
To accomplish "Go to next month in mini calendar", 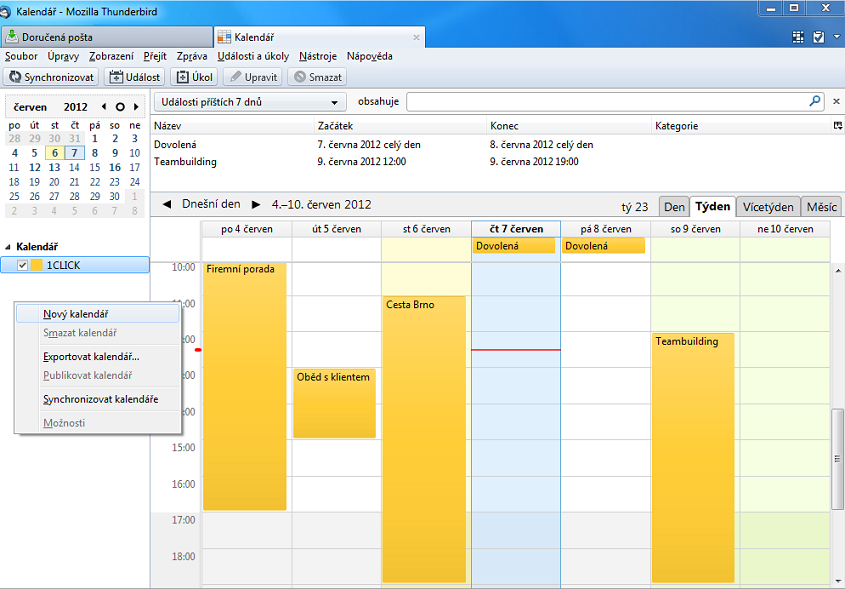I will click(136, 107).
